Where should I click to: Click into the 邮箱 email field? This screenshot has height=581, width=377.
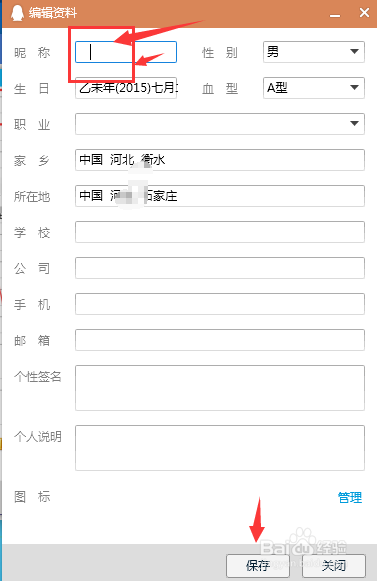220,340
